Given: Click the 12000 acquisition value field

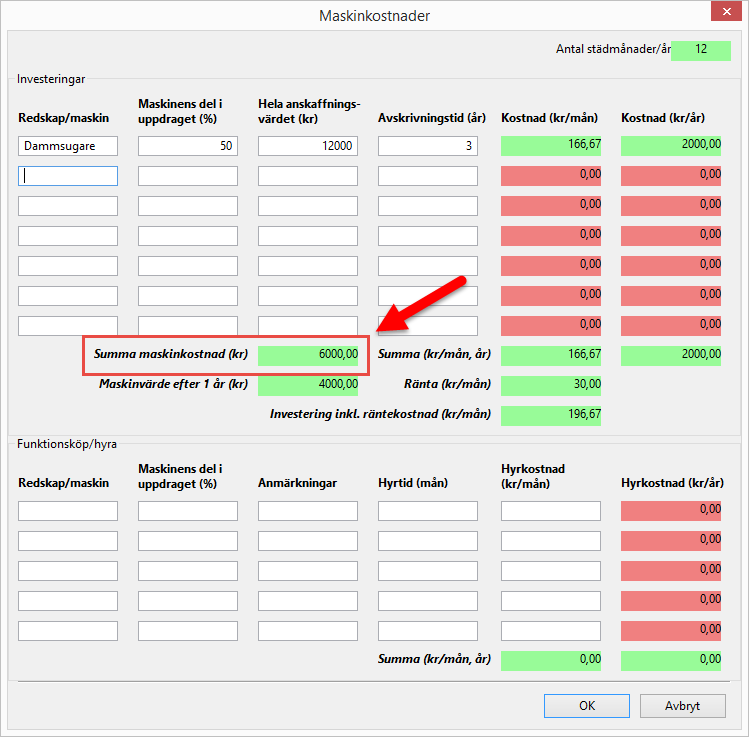Looking at the screenshot, I should [308, 146].
